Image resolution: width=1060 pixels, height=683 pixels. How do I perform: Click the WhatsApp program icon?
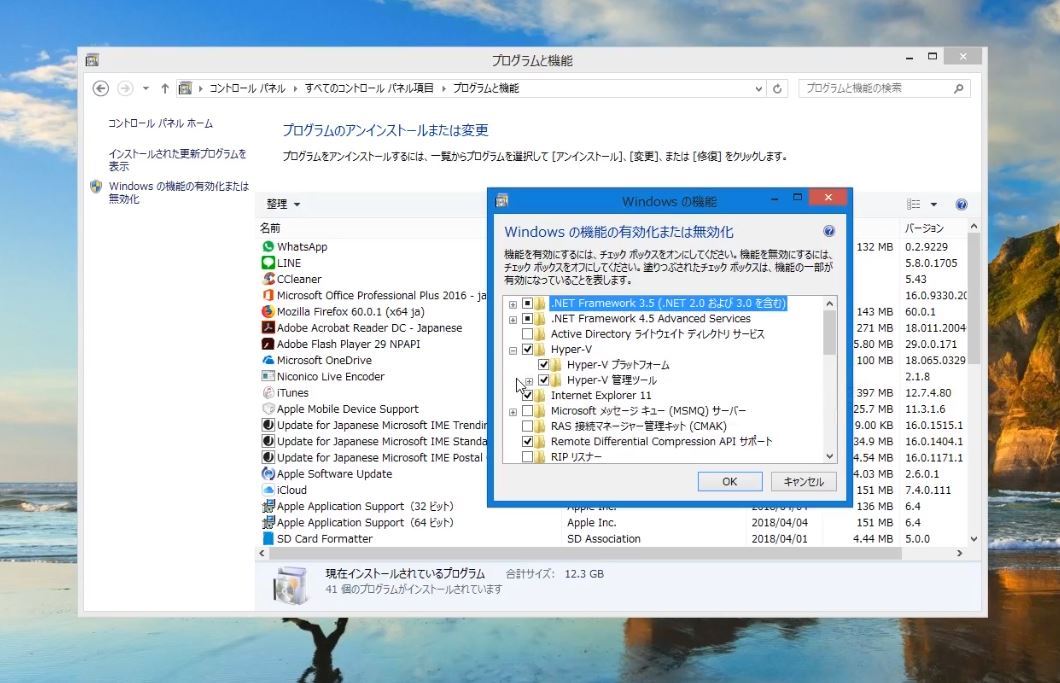tap(268, 247)
